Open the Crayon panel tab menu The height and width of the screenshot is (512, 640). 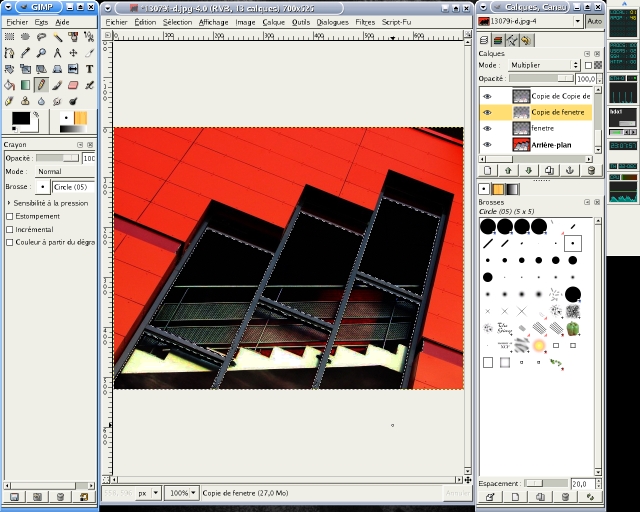click(x=80, y=145)
